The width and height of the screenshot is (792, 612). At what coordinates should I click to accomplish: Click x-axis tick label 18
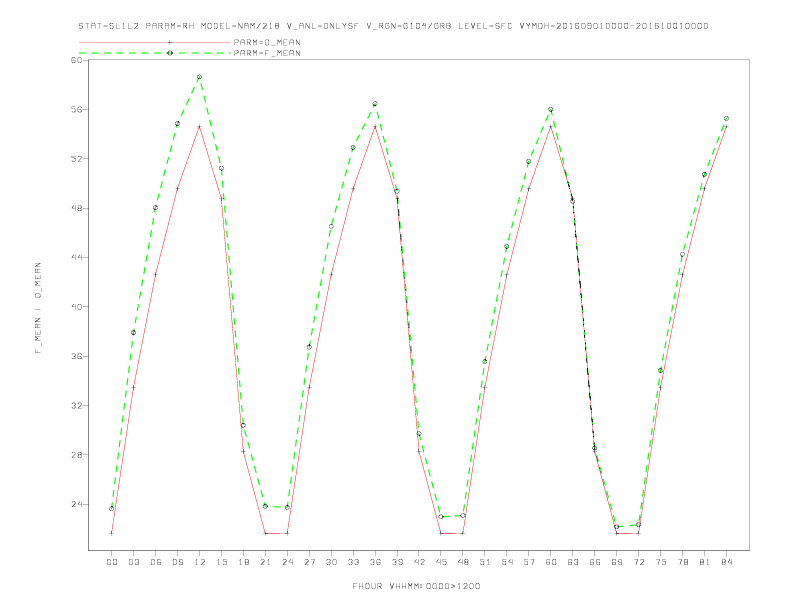(243, 562)
